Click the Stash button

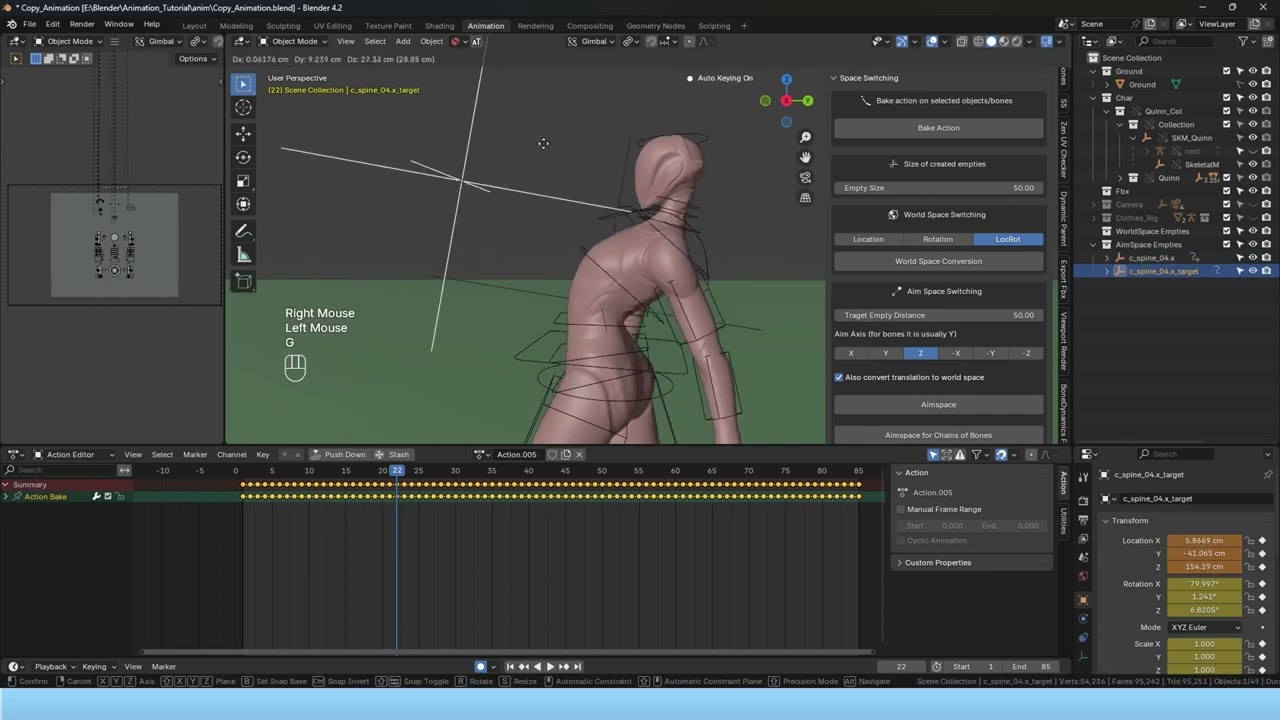pos(392,454)
